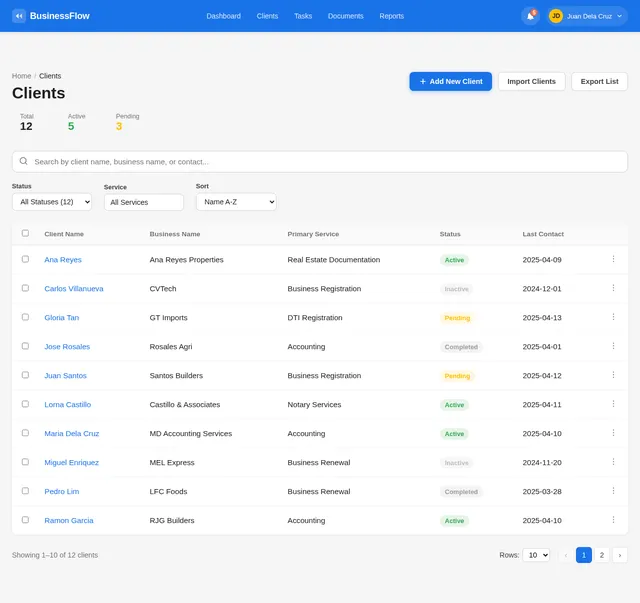The height and width of the screenshot is (603, 640).
Task: Go to Tasks in top navigation
Action: [303, 16]
